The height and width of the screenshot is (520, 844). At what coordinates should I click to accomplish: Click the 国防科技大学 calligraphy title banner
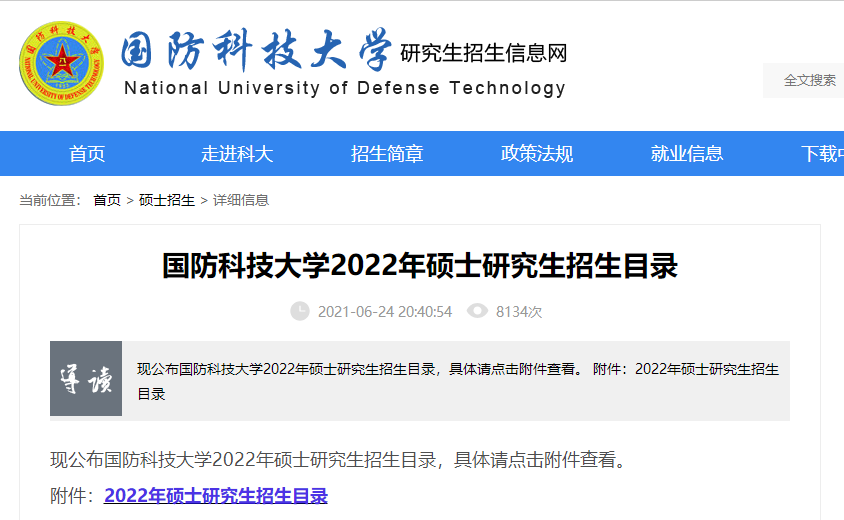coord(256,50)
